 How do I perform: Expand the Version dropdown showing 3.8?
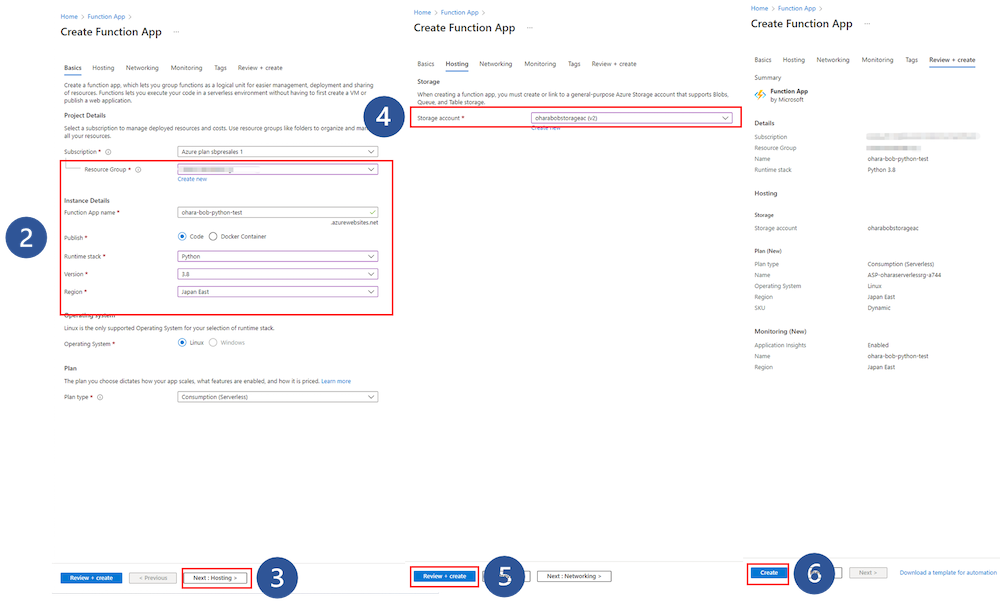[x=277, y=274]
